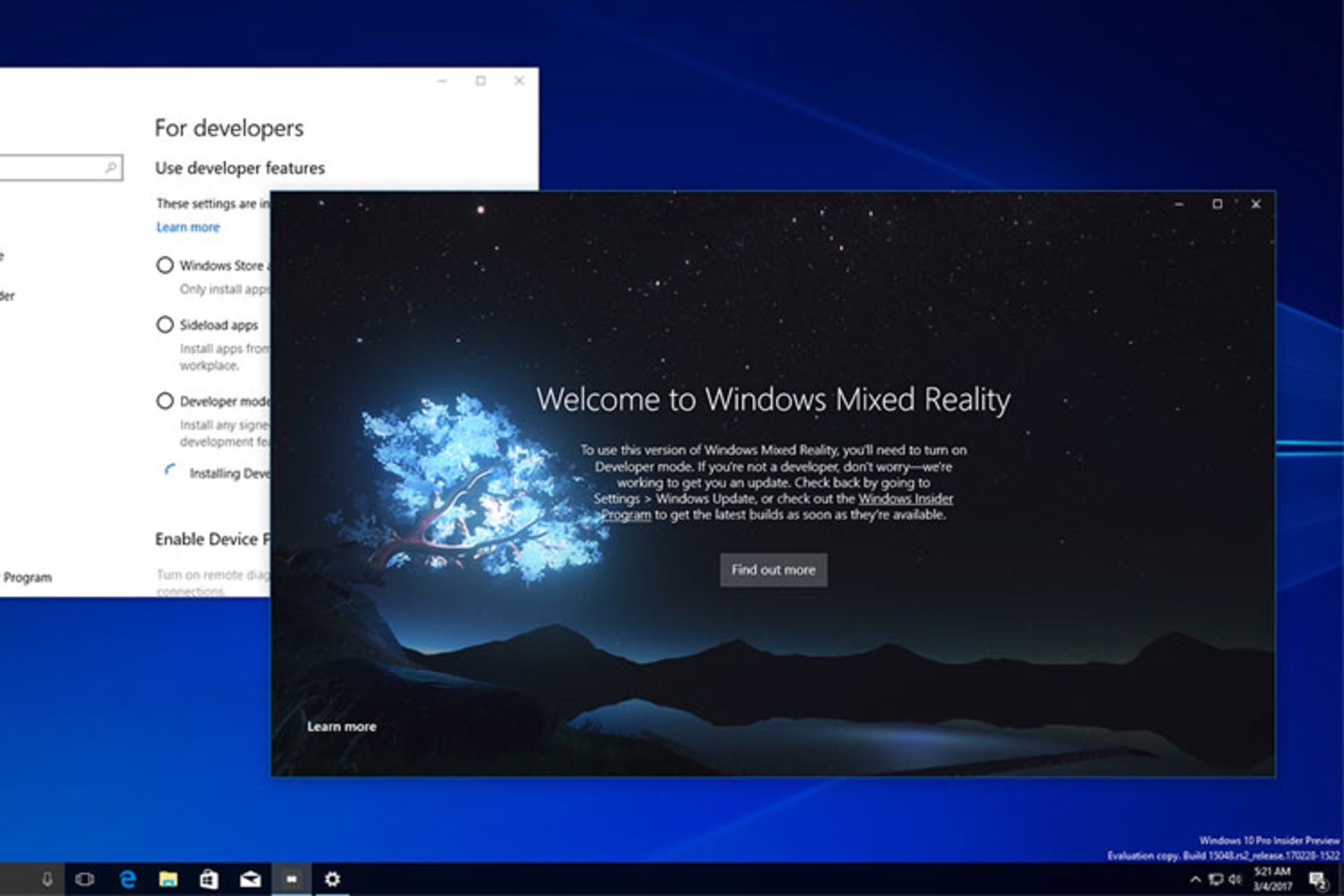Click the network tray icon
This screenshot has width=1344, height=896.
coord(1216,879)
